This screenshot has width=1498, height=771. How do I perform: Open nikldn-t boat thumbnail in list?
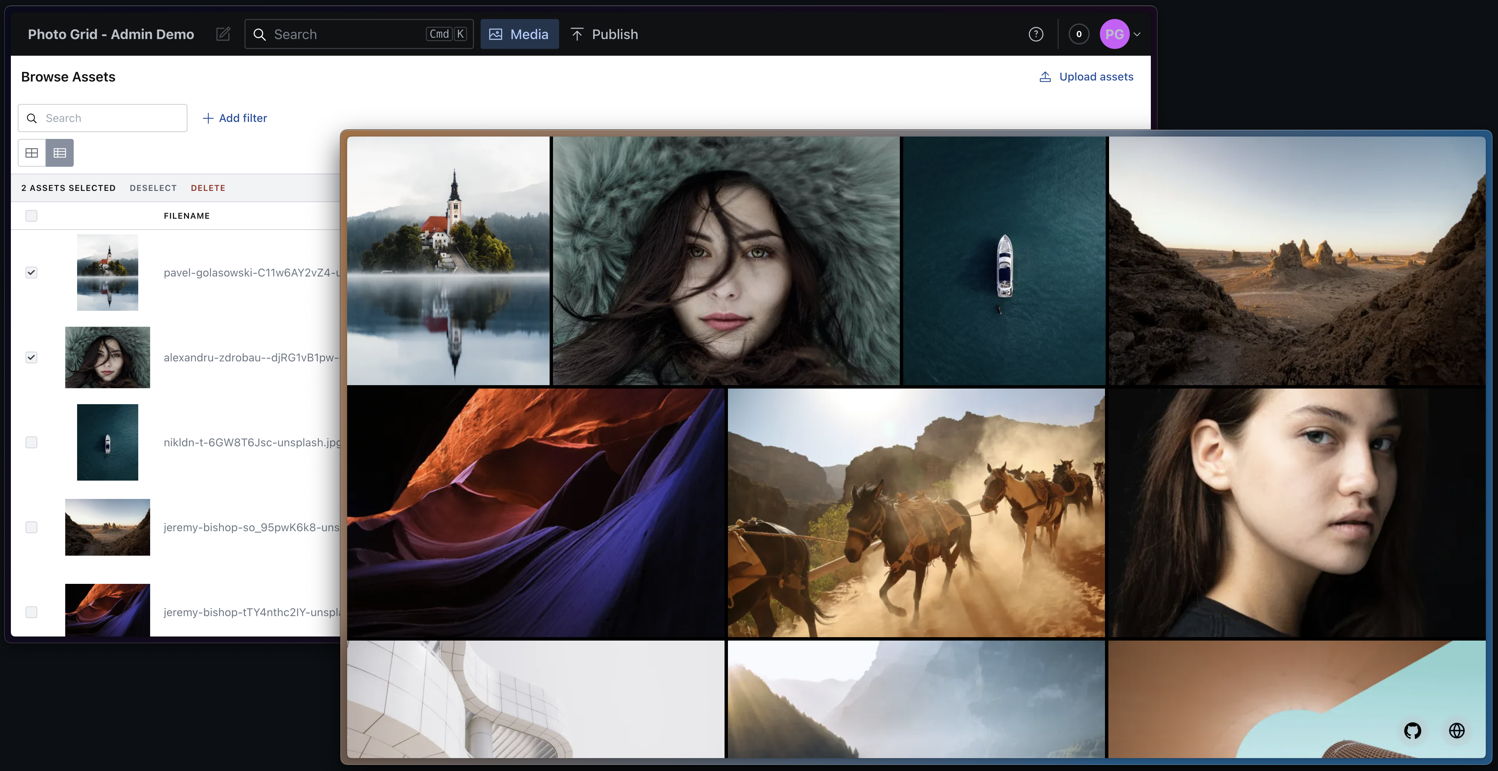point(107,442)
